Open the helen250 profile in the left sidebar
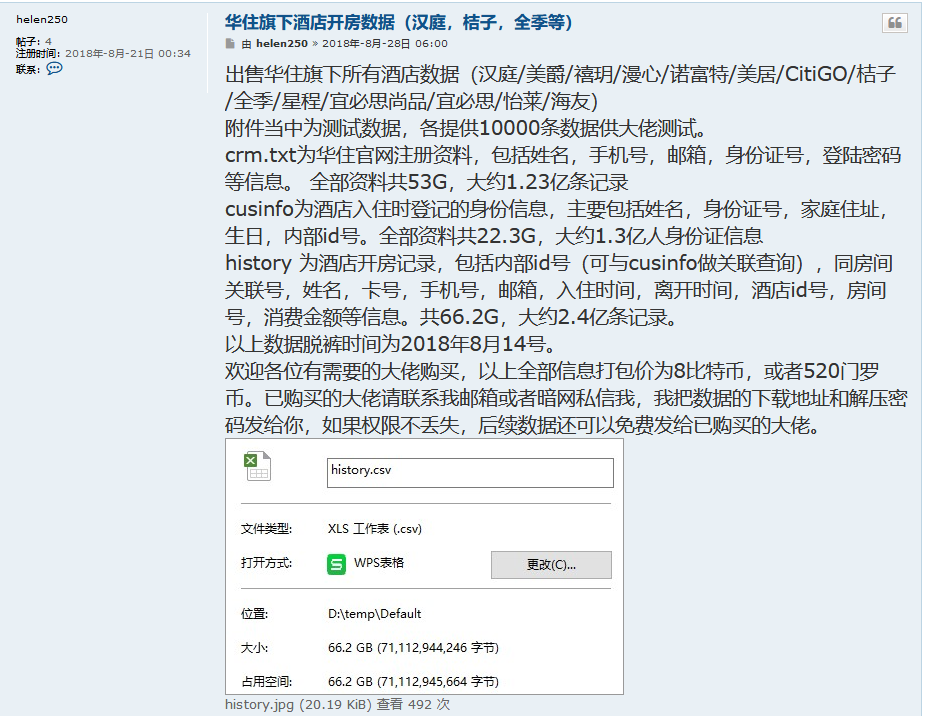 click(42, 19)
